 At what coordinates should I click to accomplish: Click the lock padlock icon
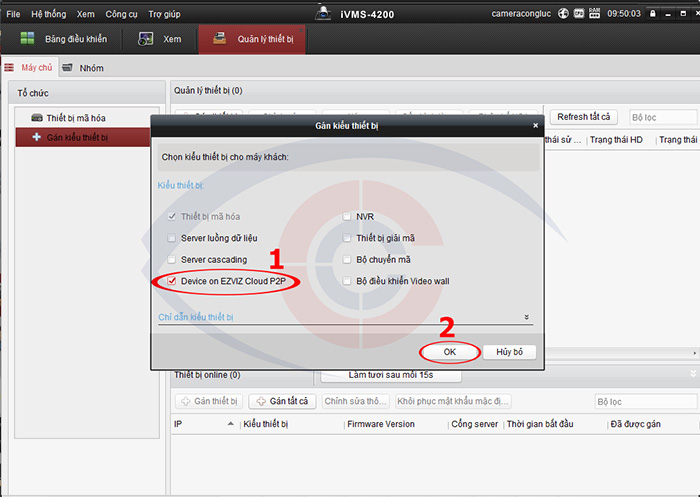[653, 14]
